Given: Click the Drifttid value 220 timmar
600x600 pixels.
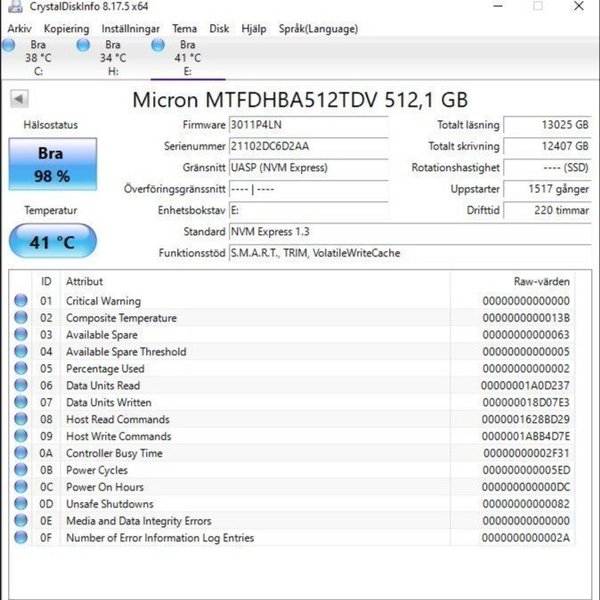Looking at the screenshot, I should 547,210.
